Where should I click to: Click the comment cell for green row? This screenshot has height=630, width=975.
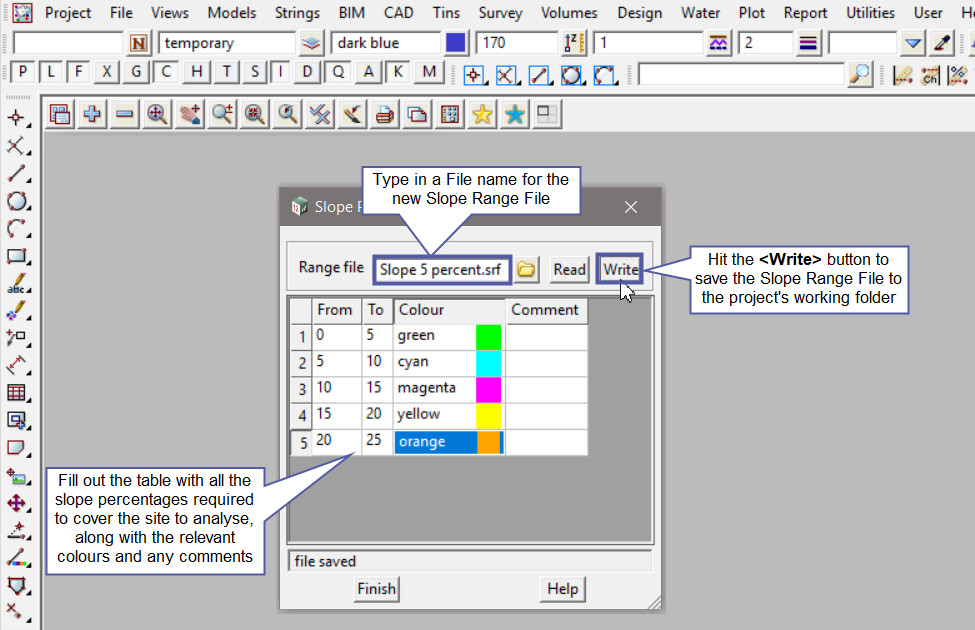pos(546,336)
